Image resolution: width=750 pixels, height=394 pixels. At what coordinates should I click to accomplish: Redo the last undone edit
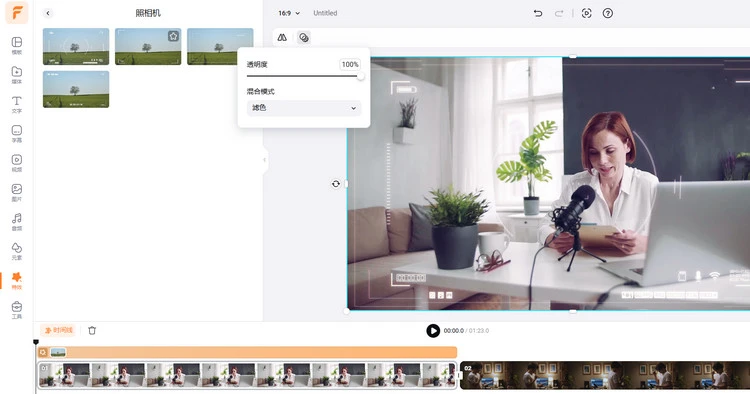coord(559,13)
